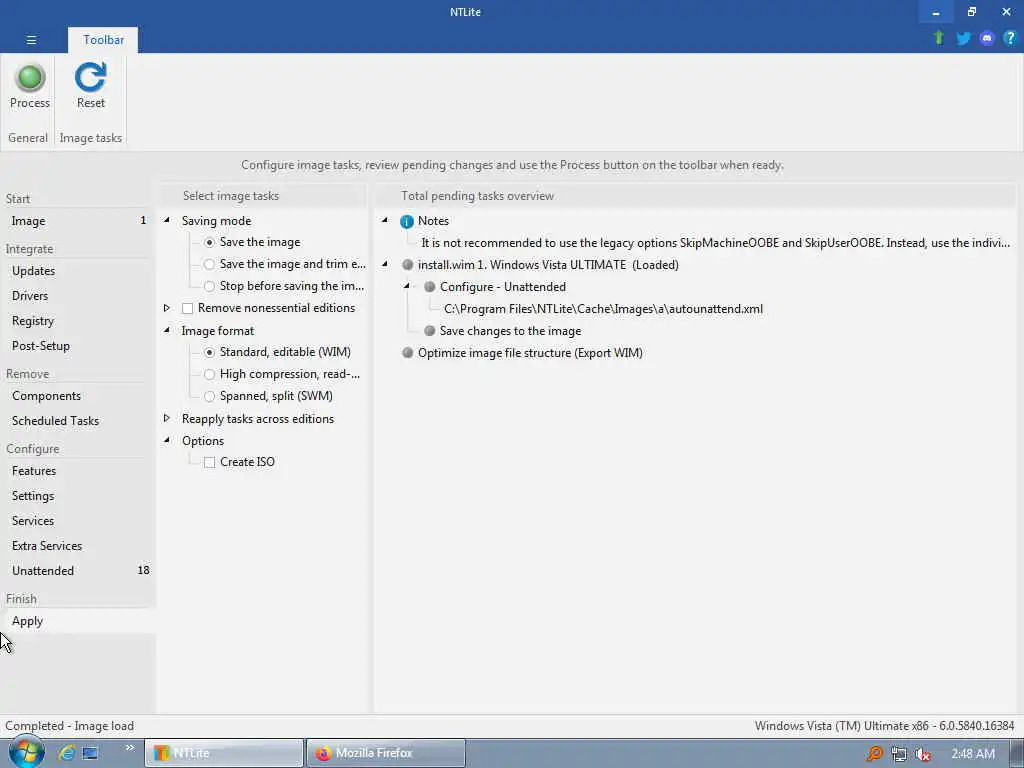
Task: Launch Internet Explorer from quick launch
Action: (66, 752)
